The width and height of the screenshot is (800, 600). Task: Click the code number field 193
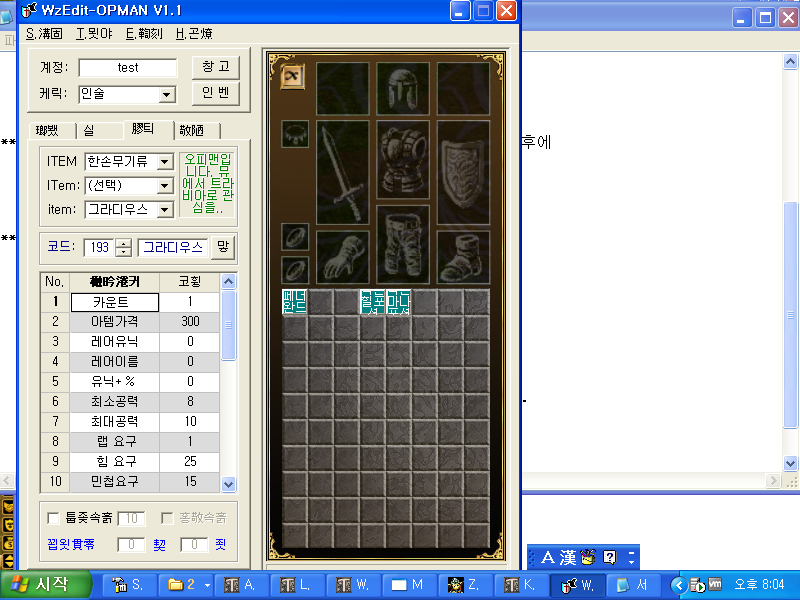click(x=100, y=247)
